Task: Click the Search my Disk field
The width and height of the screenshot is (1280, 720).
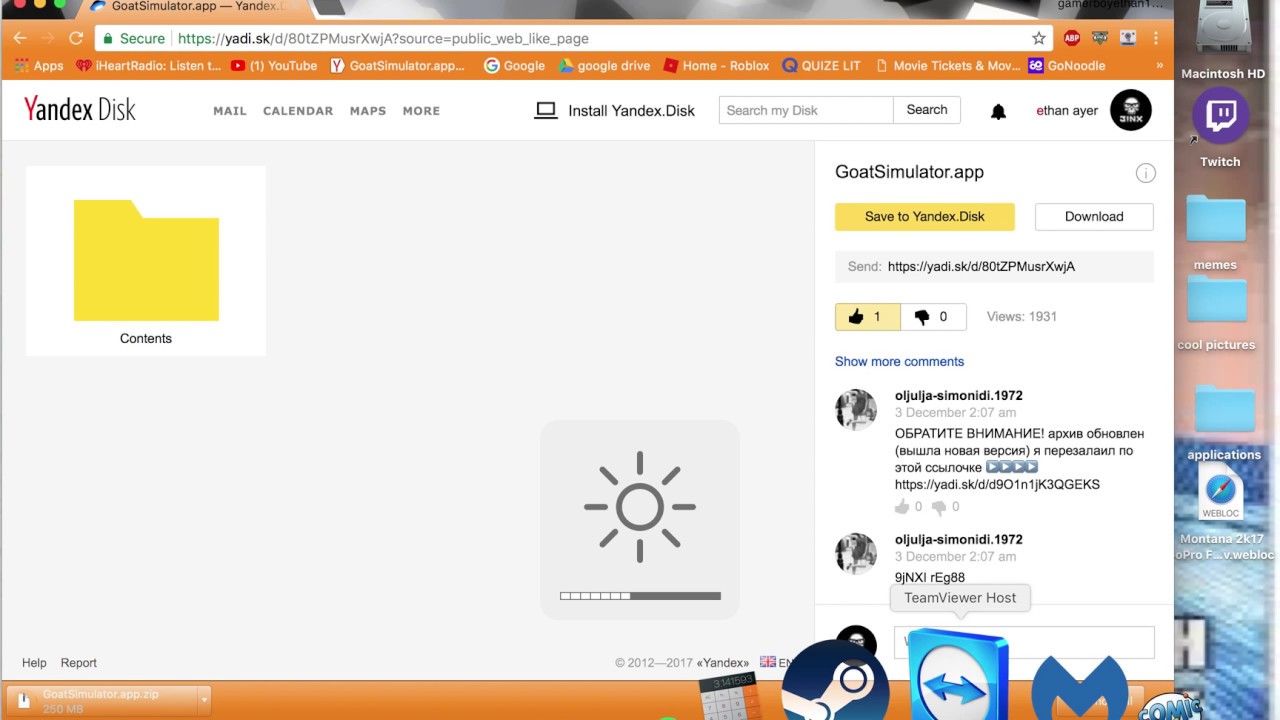Action: pyautogui.click(x=806, y=110)
